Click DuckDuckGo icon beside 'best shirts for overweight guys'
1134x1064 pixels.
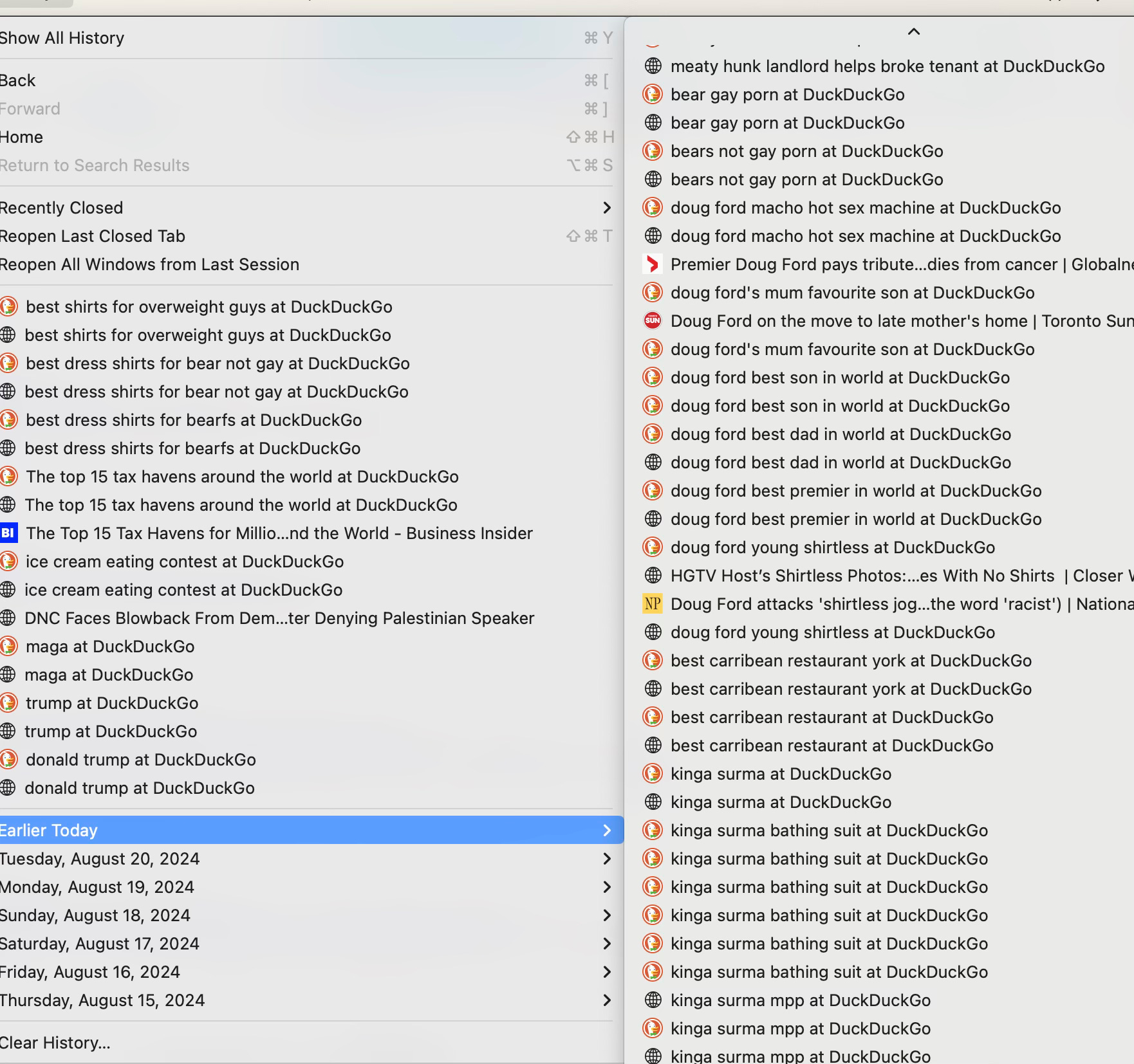click(x=8, y=307)
